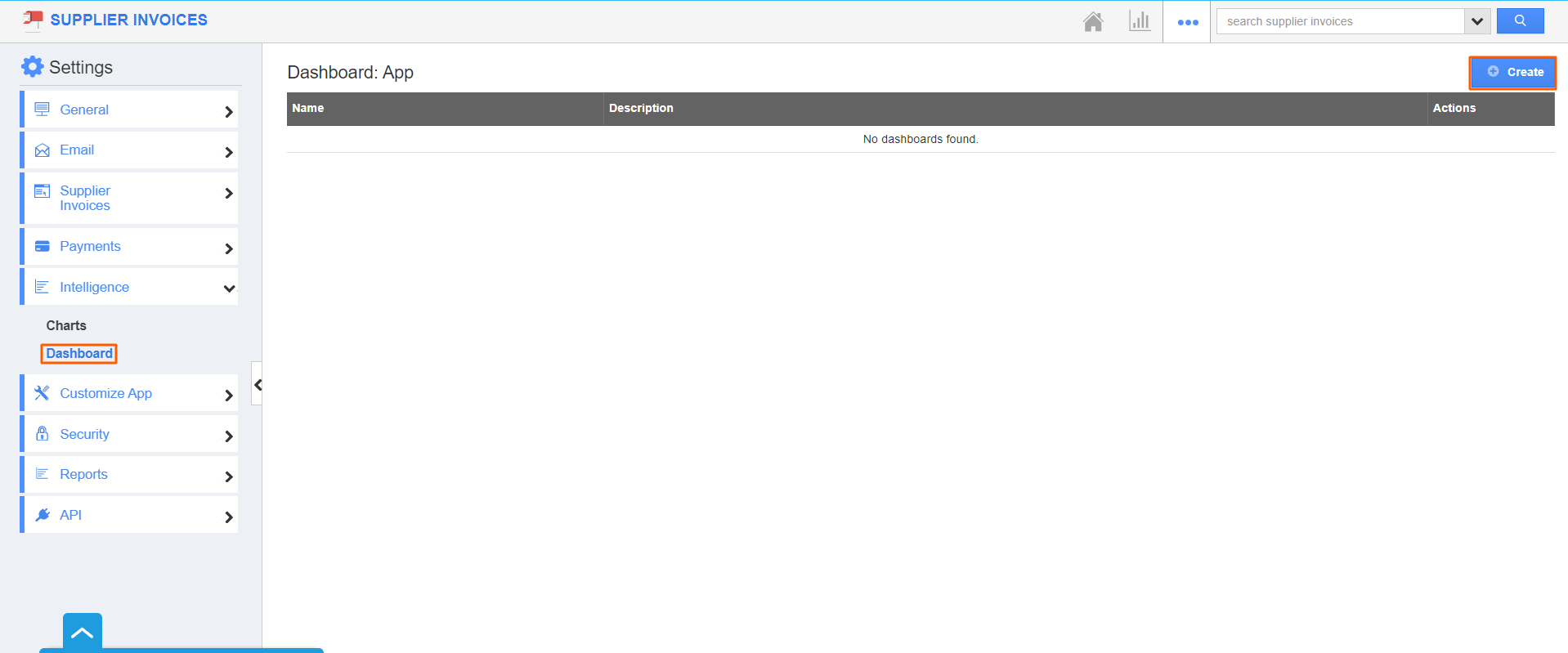Click the Supplier Invoices app logo icon

(33, 20)
